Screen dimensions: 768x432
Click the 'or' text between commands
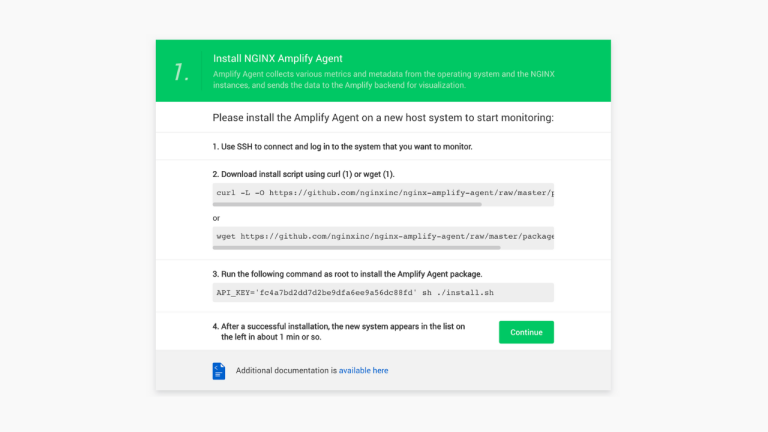216,218
